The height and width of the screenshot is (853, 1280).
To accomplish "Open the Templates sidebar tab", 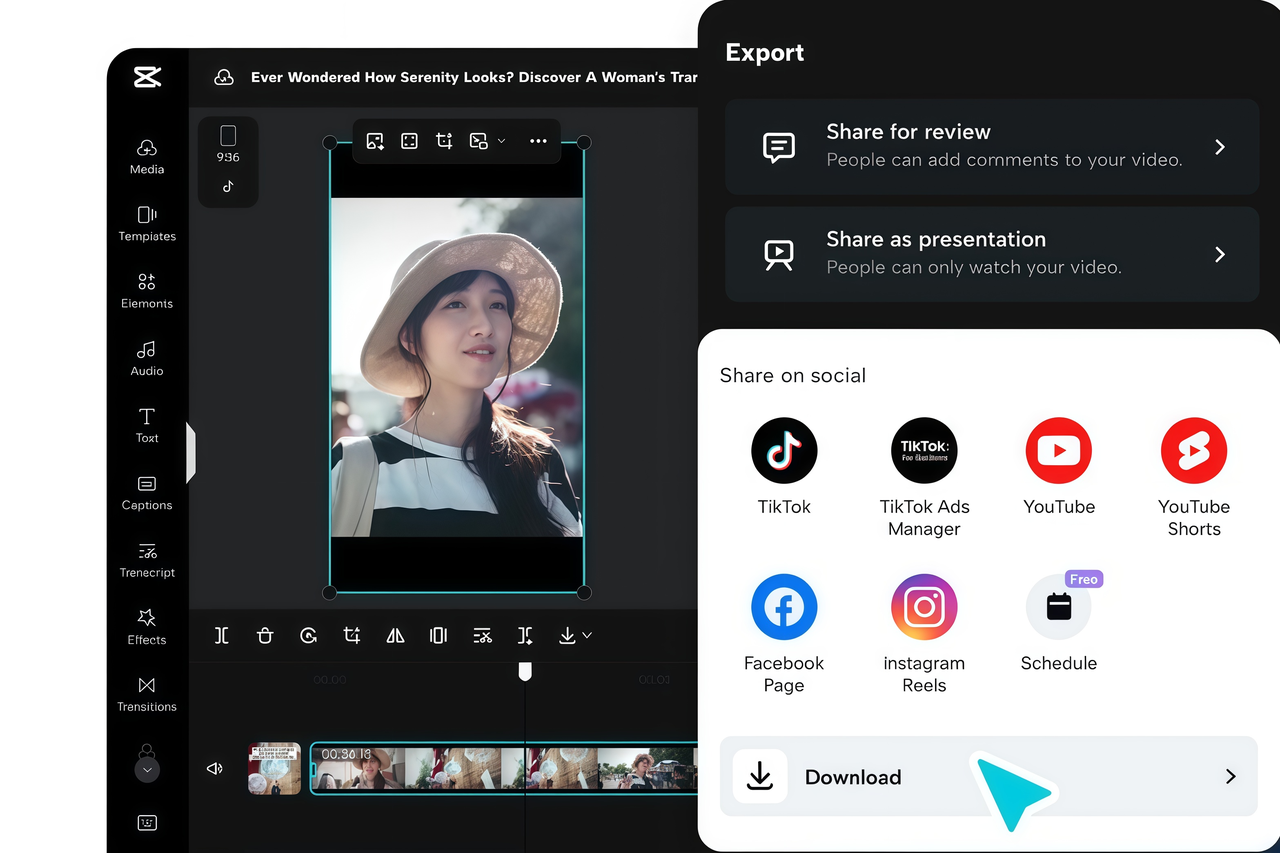I will 147,223.
